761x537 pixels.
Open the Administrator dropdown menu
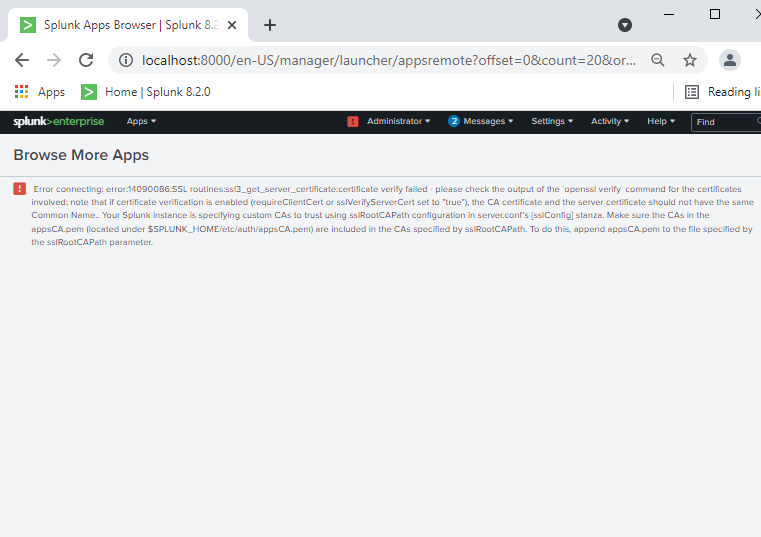398,121
